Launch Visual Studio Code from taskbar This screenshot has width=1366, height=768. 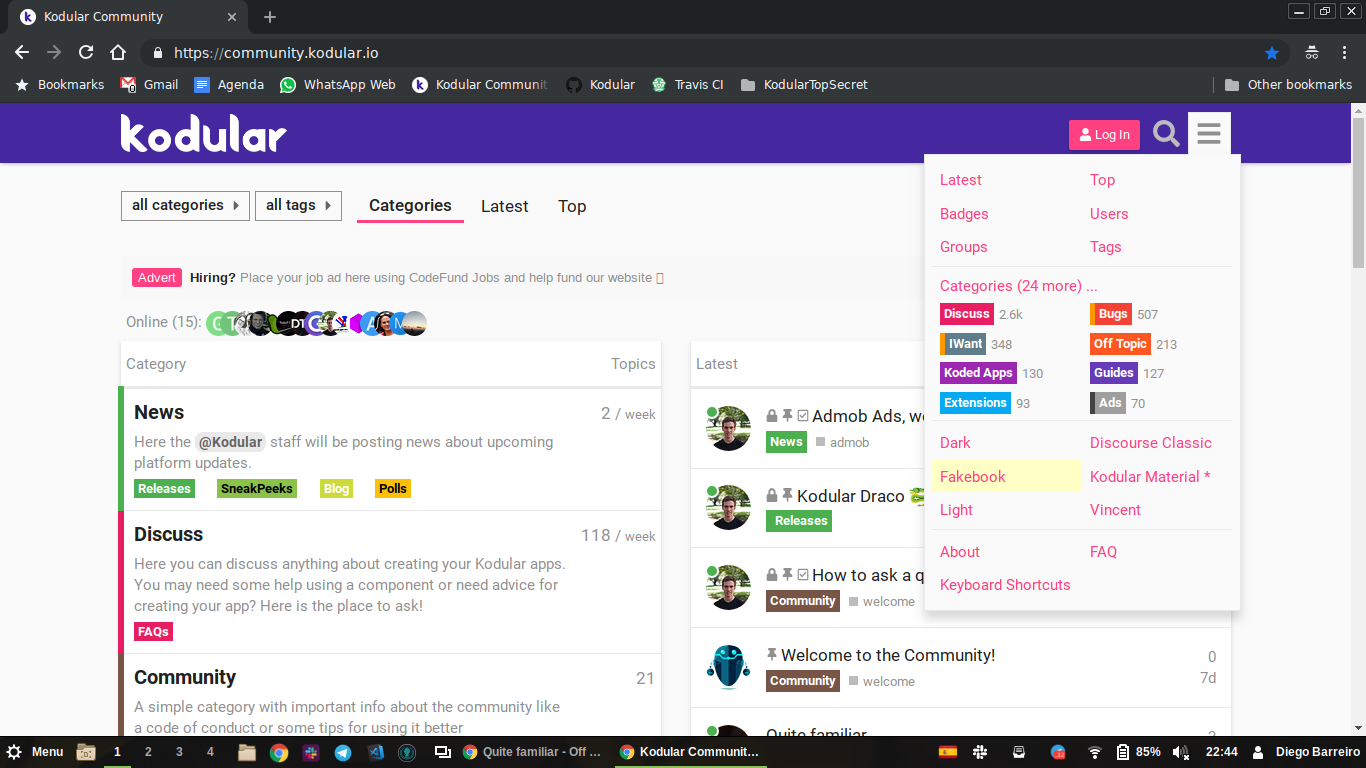[375, 752]
